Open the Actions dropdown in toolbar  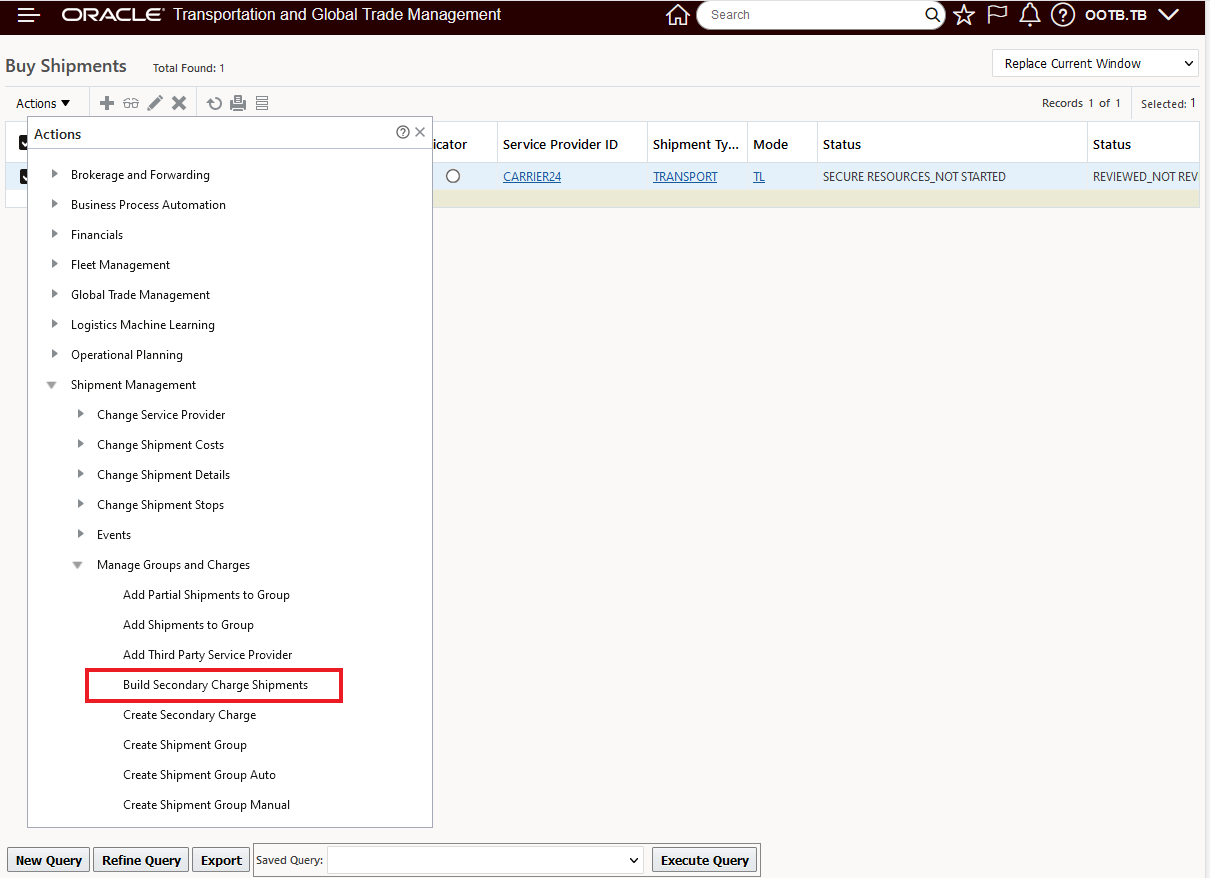tap(43, 103)
